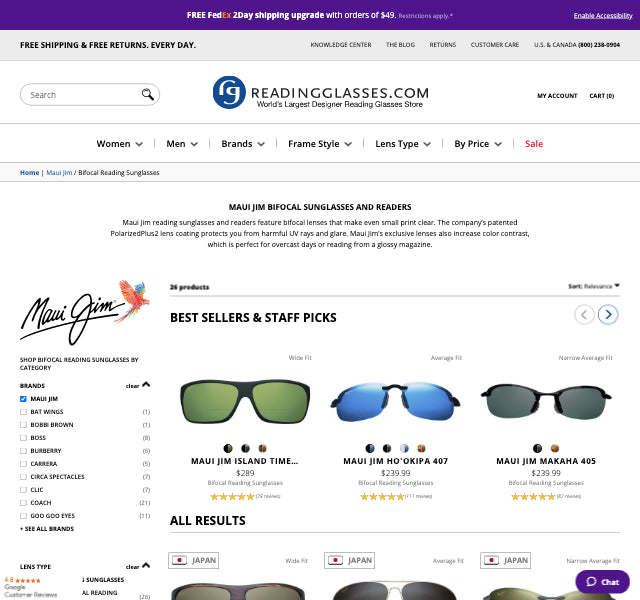Click + See All Brands

tap(47, 529)
